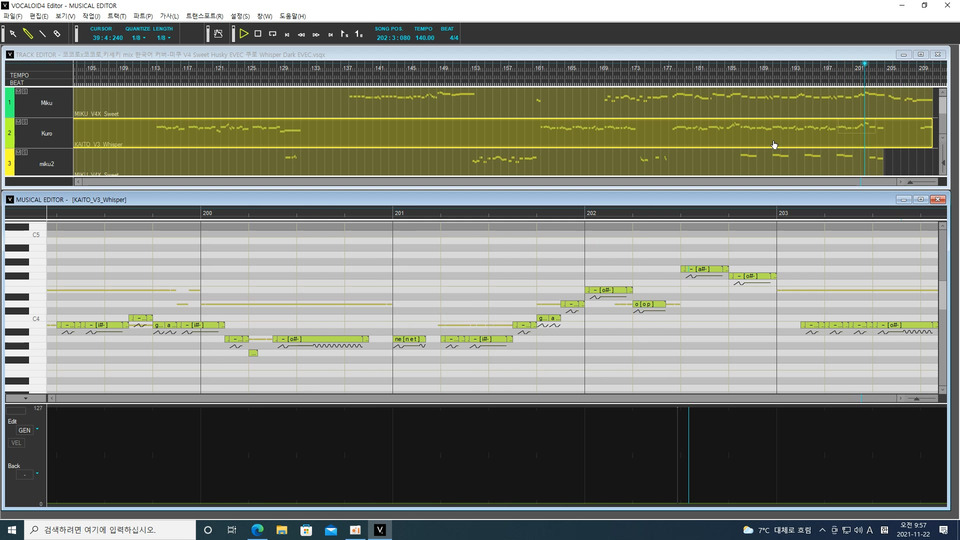Click the beat value 4/4

tap(454, 38)
